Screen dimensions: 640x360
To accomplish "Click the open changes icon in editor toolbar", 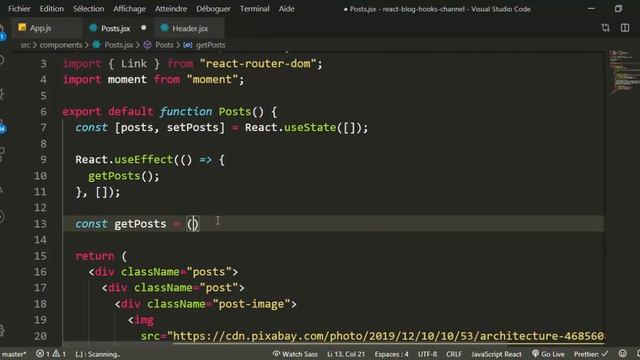I will coord(606,28).
